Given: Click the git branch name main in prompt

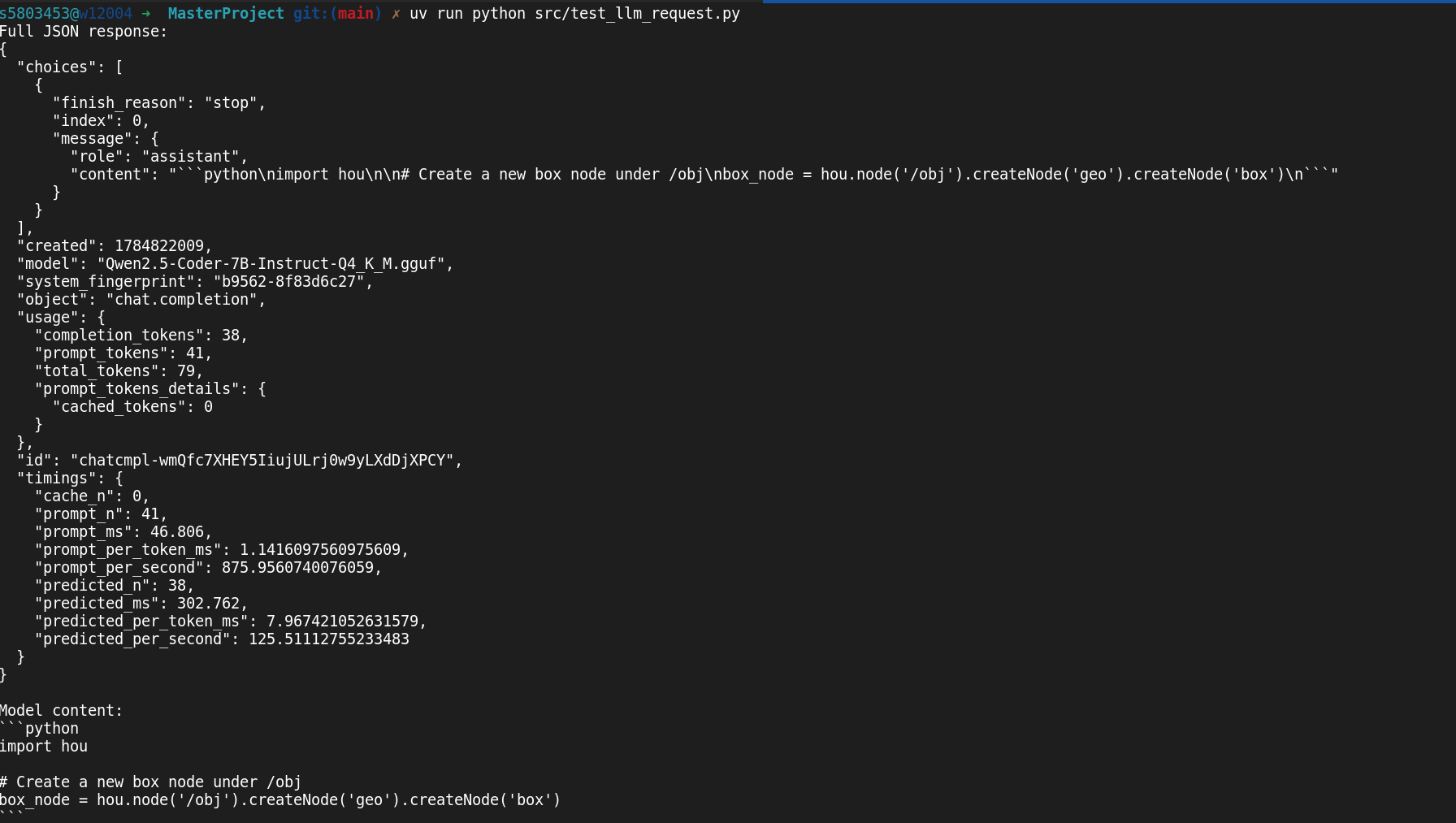Looking at the screenshot, I should [x=356, y=14].
